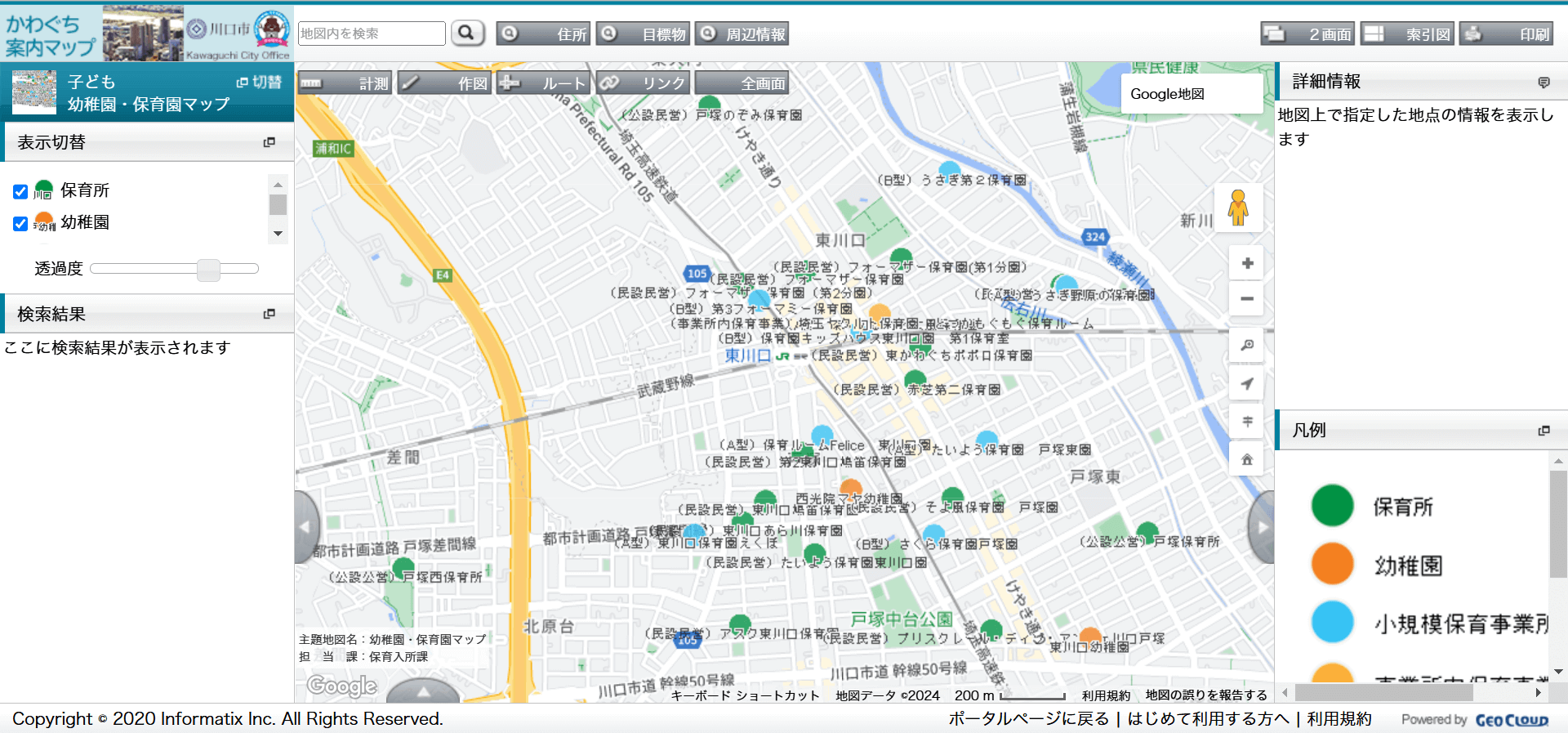The height and width of the screenshot is (733, 1568).
Task: Uncheck the 保育所 layer checkbox
Action: pos(20,191)
